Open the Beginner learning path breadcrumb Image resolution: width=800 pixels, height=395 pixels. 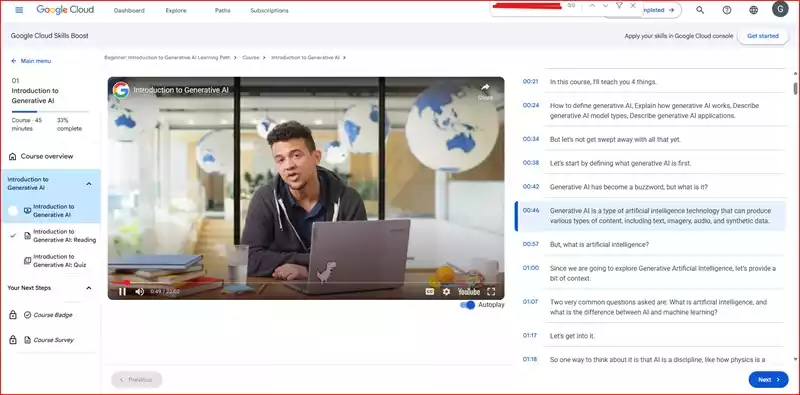click(x=167, y=58)
